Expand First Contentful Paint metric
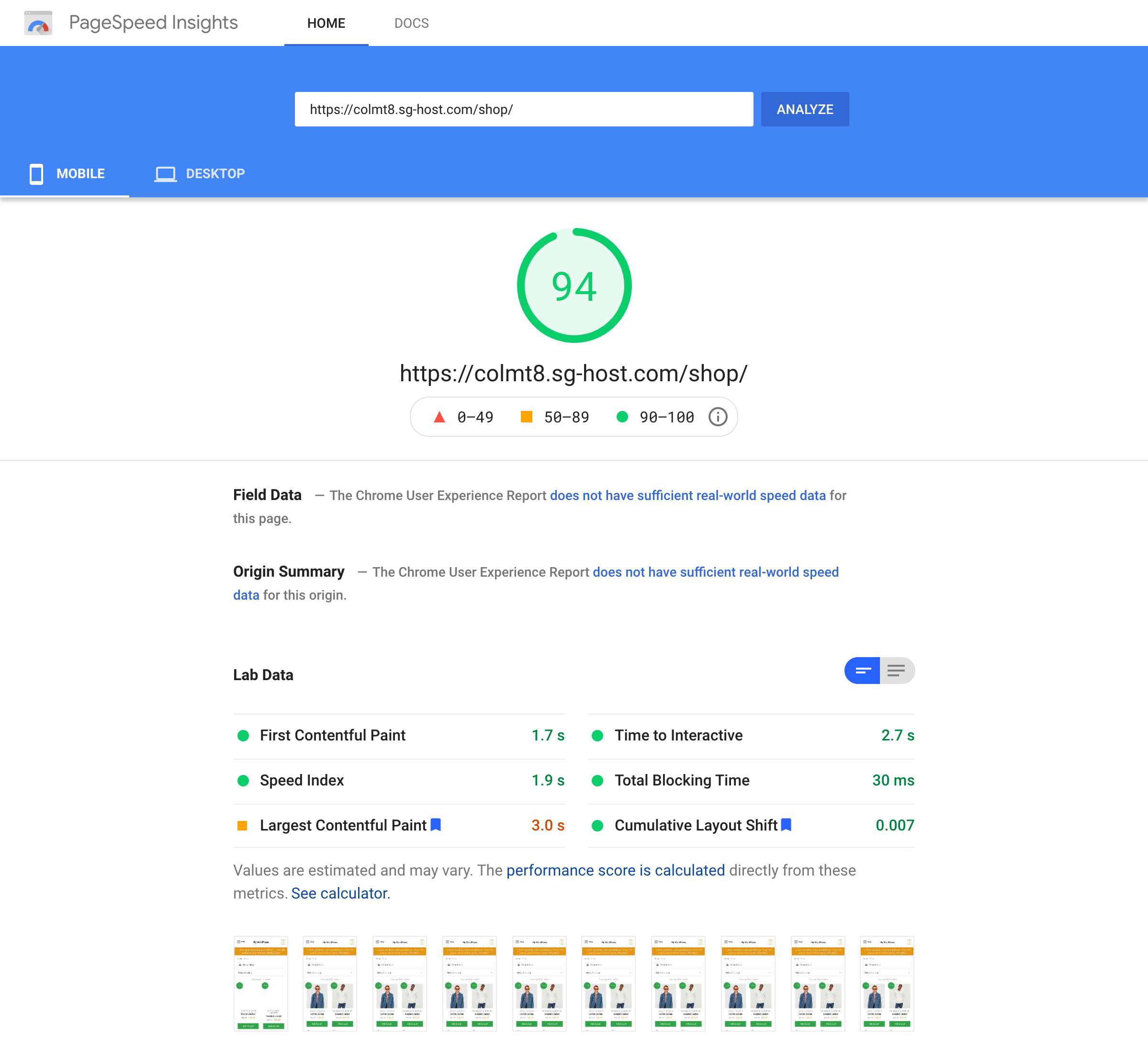 (x=399, y=735)
